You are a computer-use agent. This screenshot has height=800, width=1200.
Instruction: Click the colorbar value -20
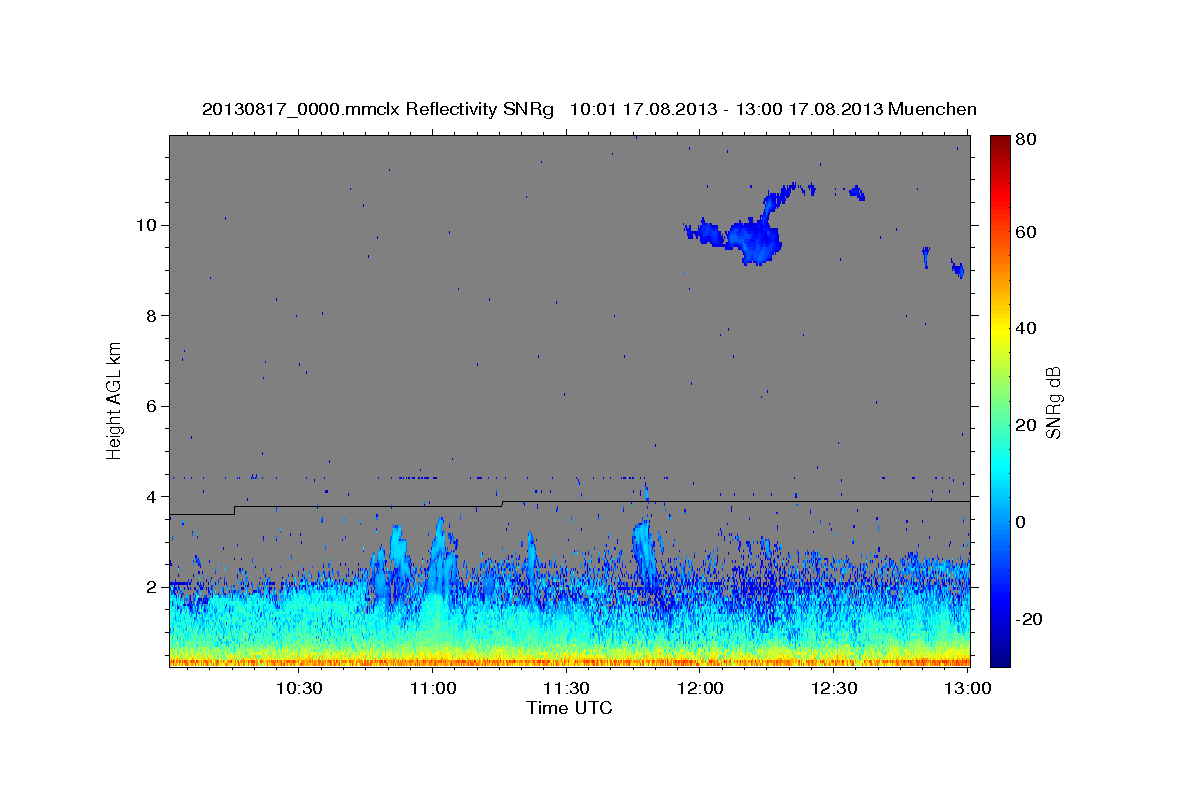click(x=1028, y=619)
